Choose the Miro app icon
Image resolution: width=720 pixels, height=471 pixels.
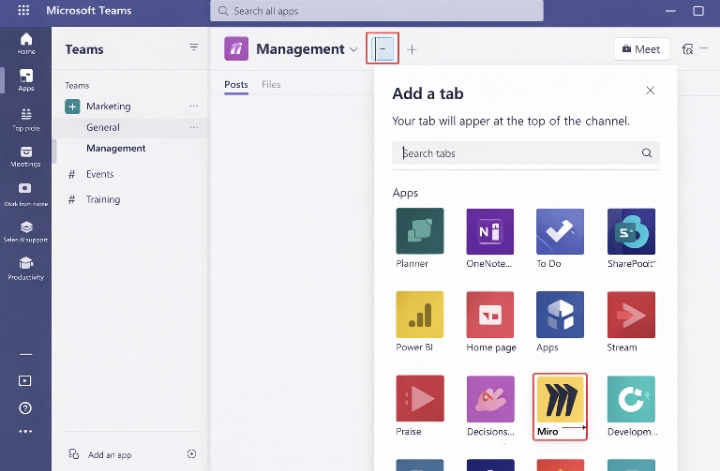(x=560, y=400)
